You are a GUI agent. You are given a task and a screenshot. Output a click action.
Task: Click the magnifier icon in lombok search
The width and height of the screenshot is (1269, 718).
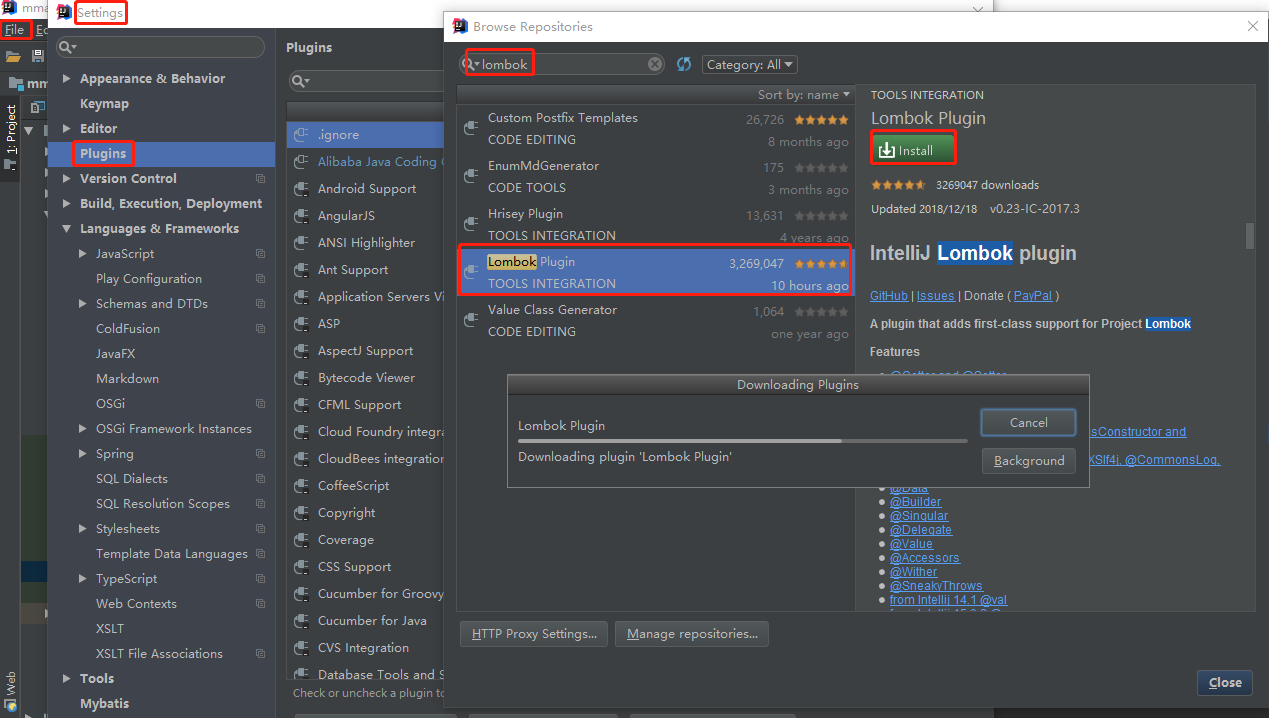click(x=470, y=64)
